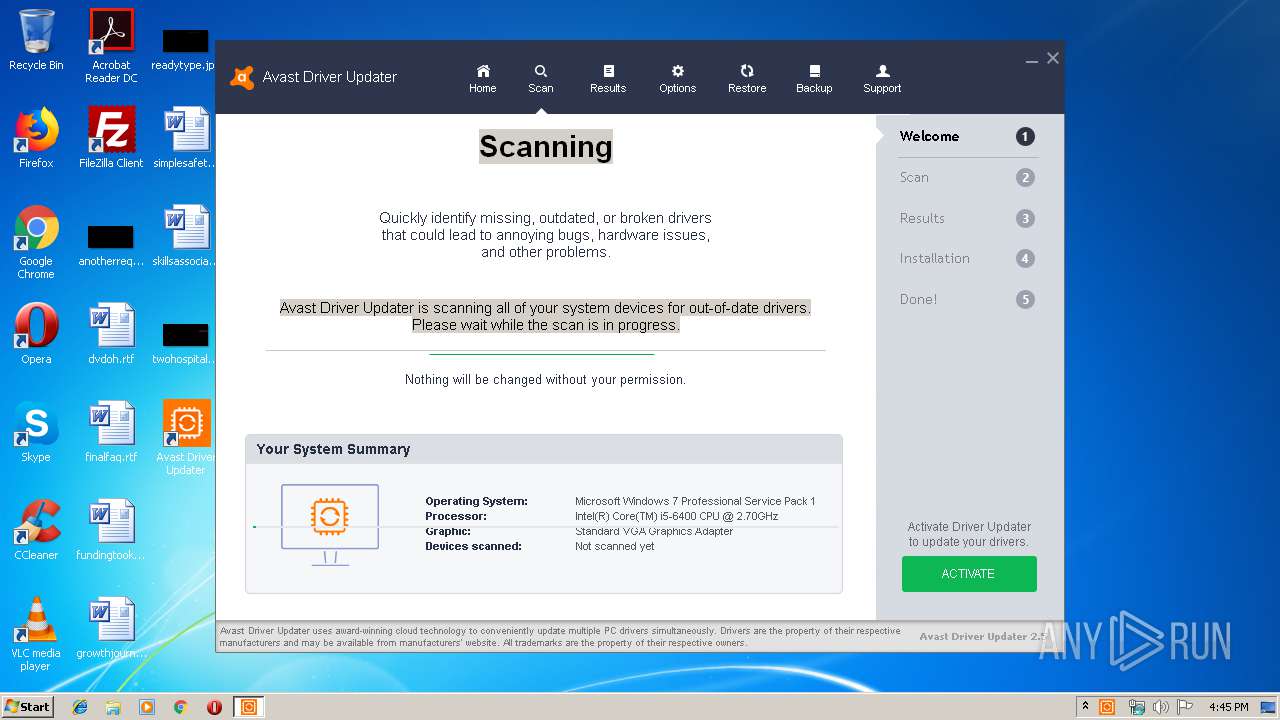Select the skillsassocia document on desktop
1280x720 pixels.
click(186, 236)
